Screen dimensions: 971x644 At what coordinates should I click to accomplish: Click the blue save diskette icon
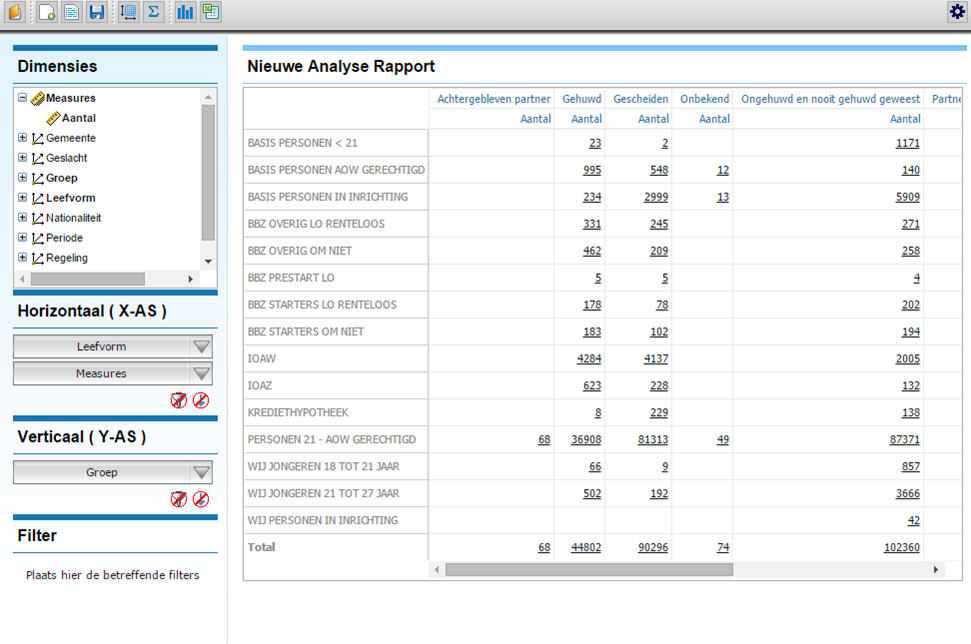(97, 13)
